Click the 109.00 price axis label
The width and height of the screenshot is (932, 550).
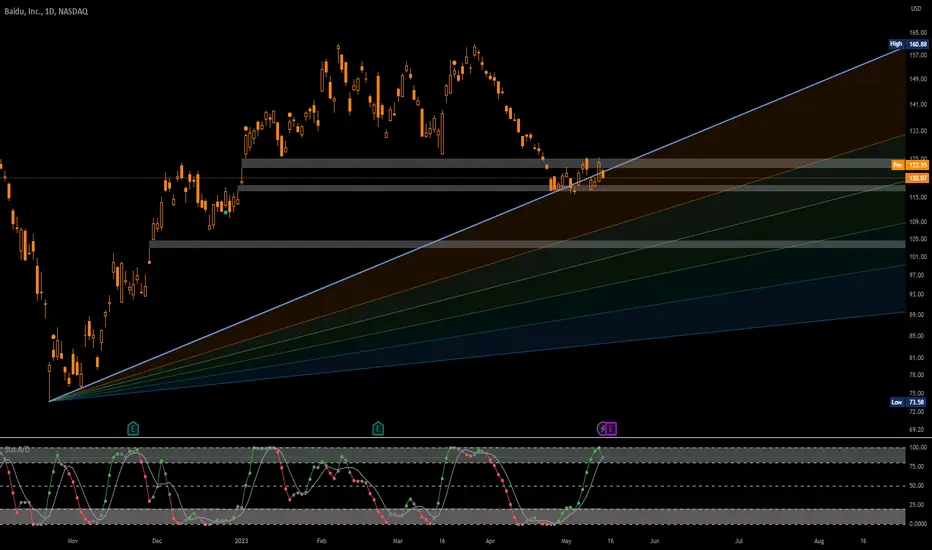[918, 222]
